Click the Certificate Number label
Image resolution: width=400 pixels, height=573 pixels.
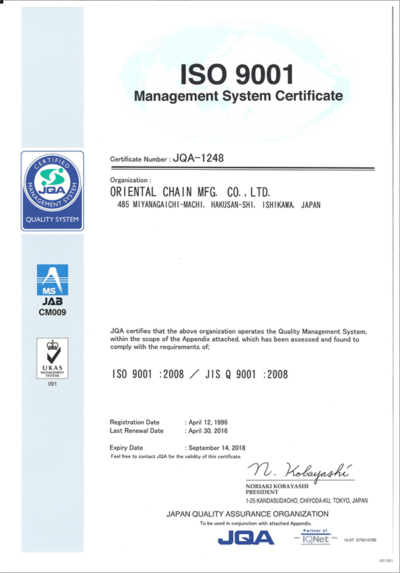coord(140,159)
